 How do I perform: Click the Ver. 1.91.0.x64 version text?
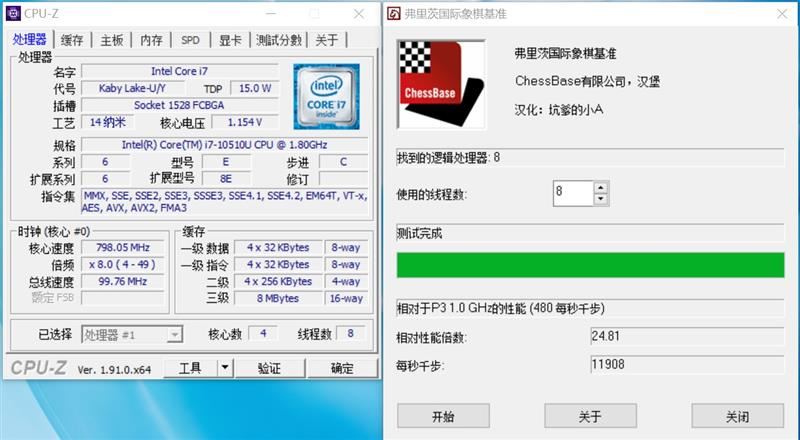point(114,370)
